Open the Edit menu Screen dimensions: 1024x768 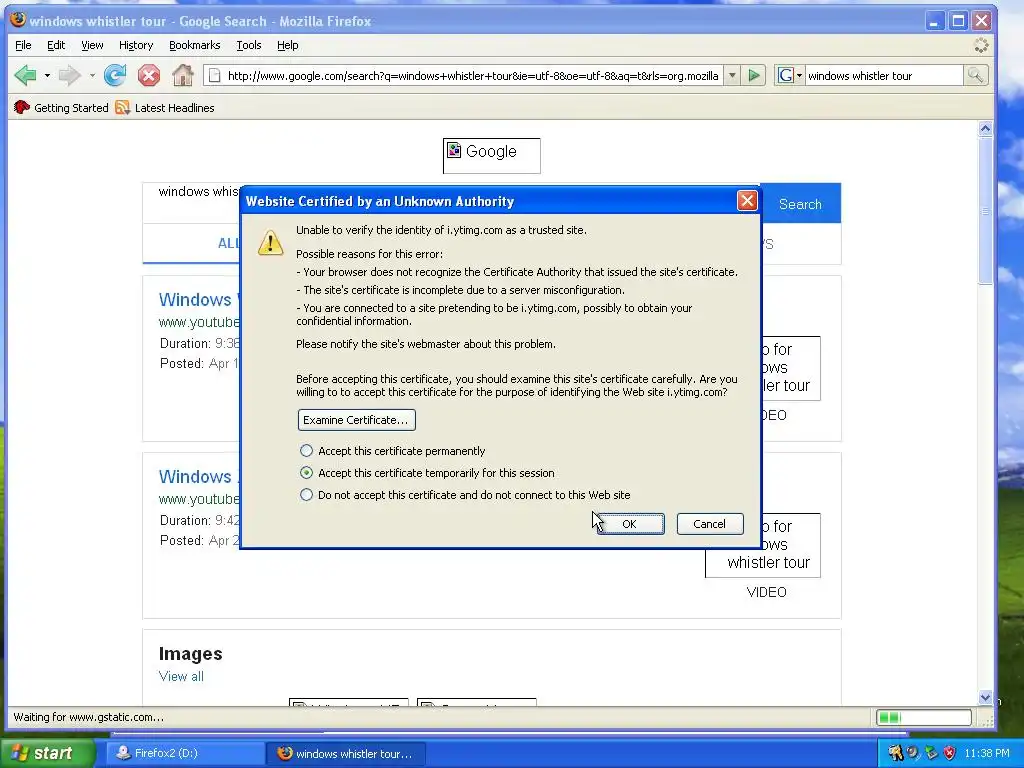pyautogui.click(x=56, y=45)
